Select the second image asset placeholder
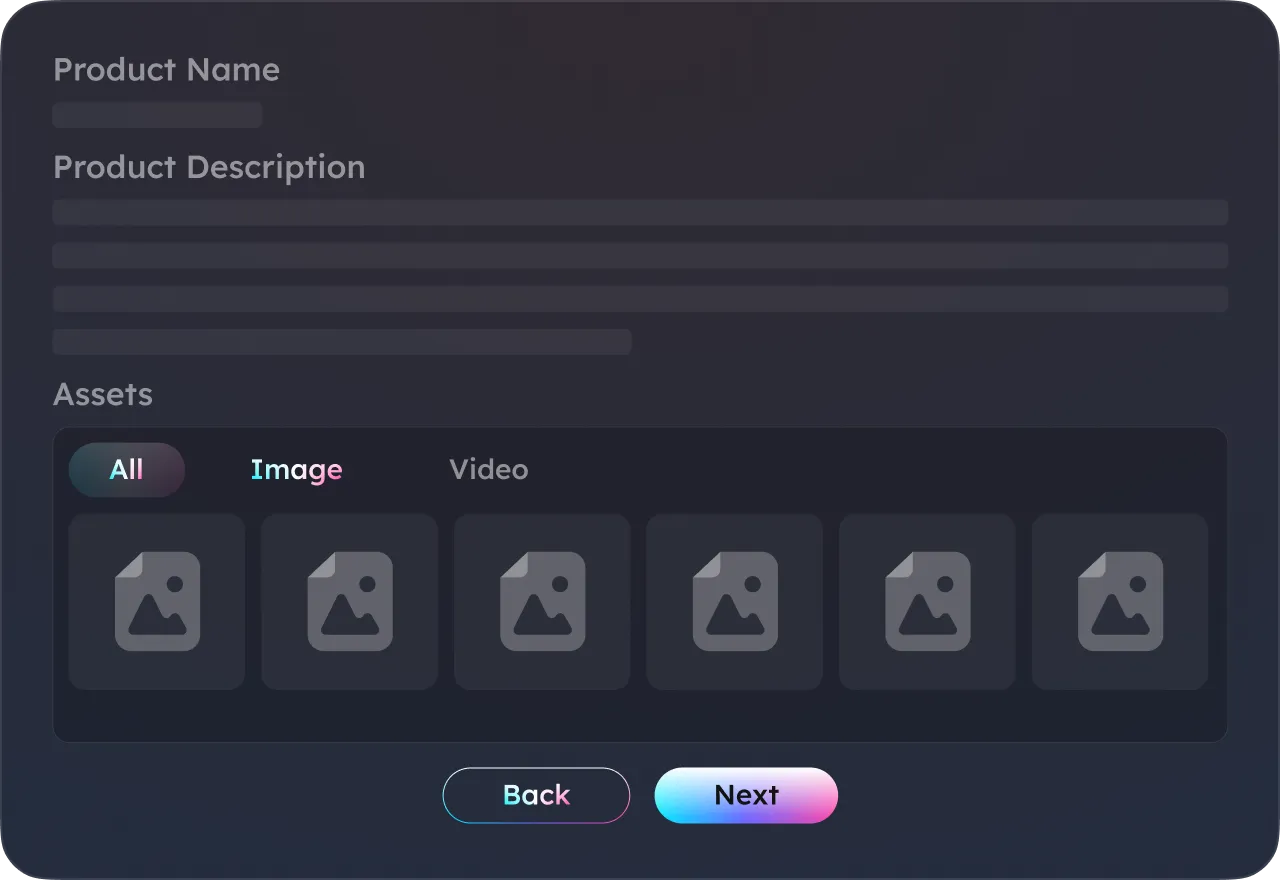The image size is (1280, 880). coord(350,602)
